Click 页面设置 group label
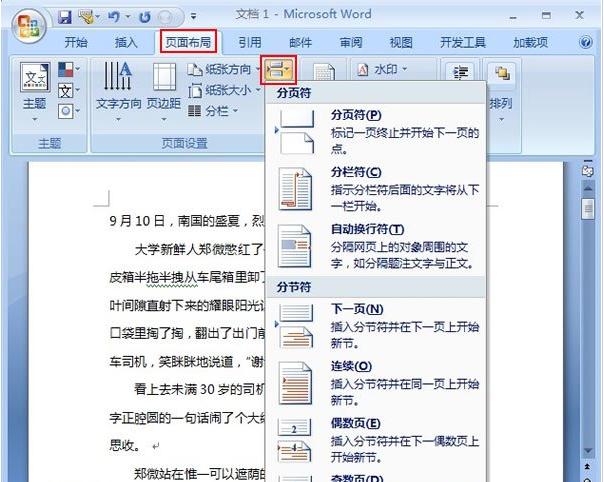Screen dimensions: 604x482 [x=184, y=143]
